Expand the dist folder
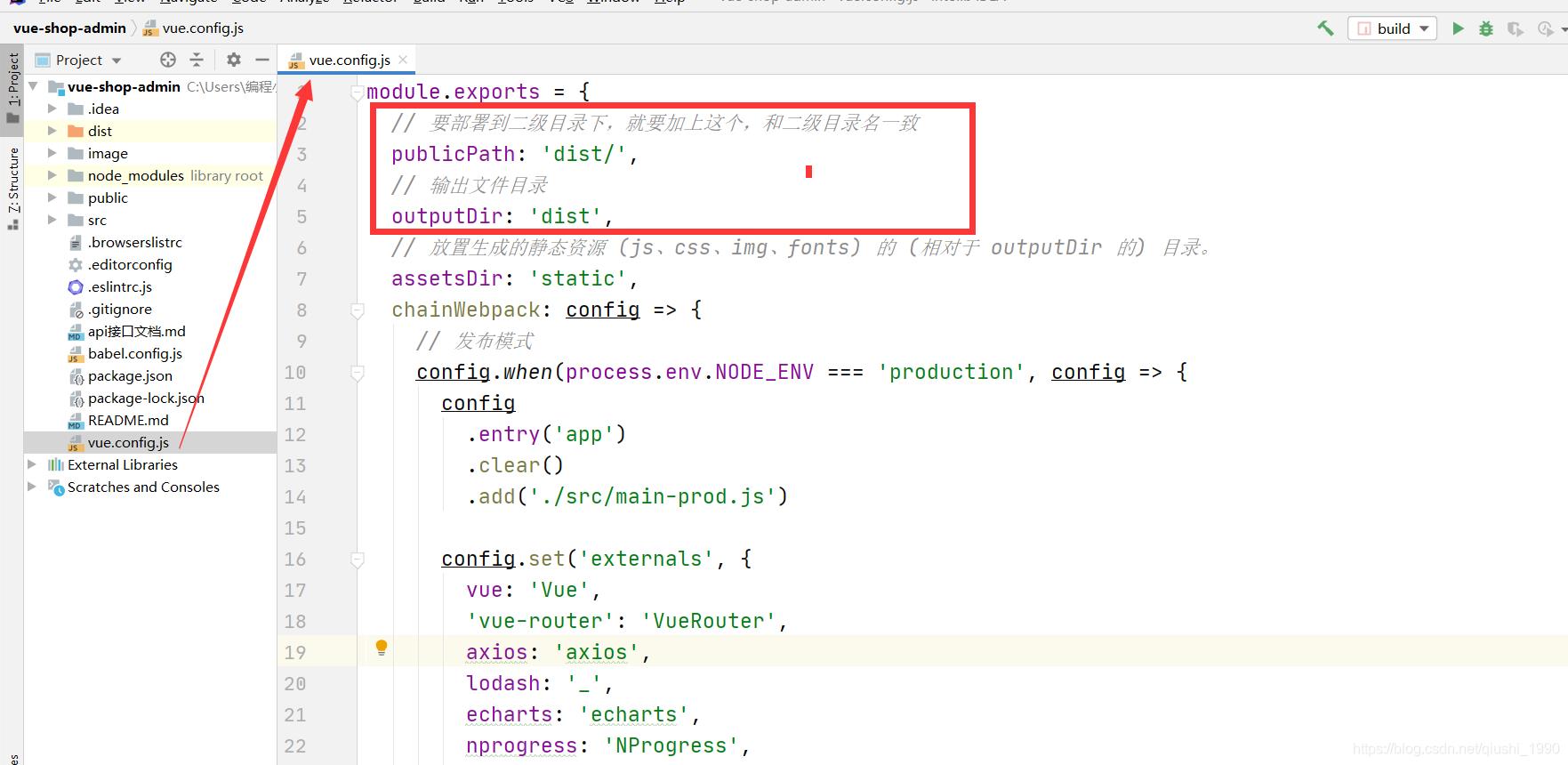This screenshot has width=1568, height=765. click(52, 131)
